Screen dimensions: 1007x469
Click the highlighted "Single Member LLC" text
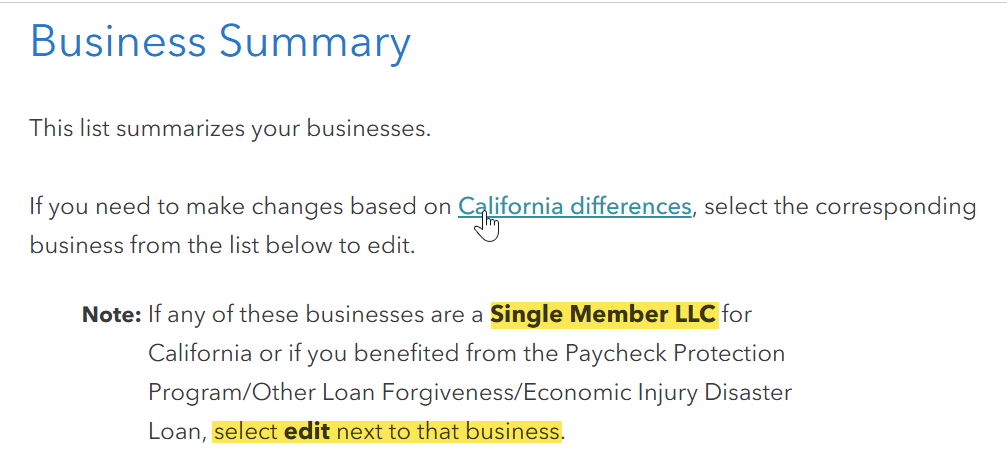(x=603, y=315)
